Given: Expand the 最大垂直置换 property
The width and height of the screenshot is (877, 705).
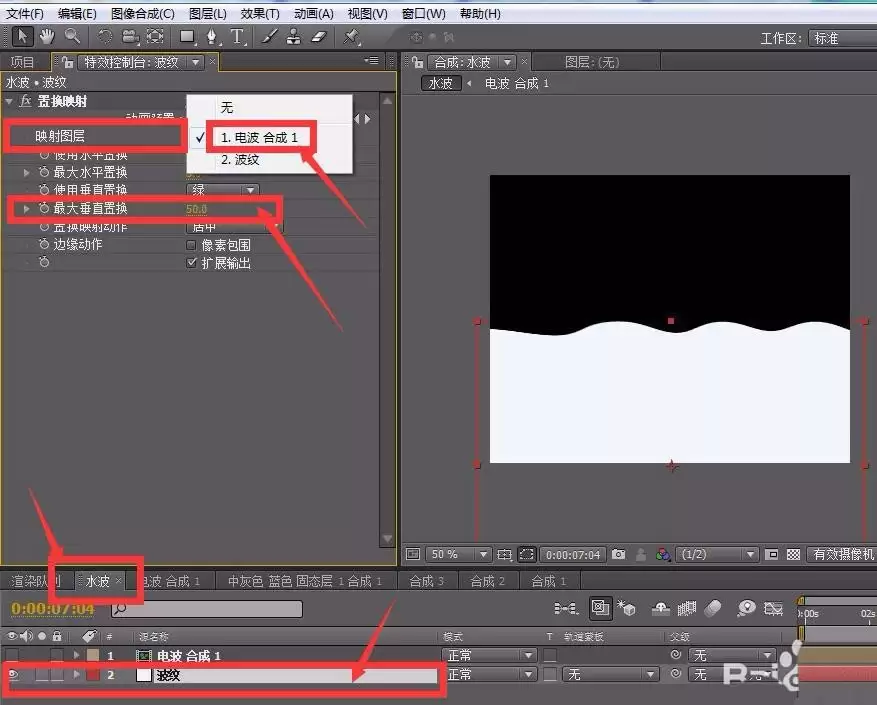Looking at the screenshot, I should click(26, 209).
